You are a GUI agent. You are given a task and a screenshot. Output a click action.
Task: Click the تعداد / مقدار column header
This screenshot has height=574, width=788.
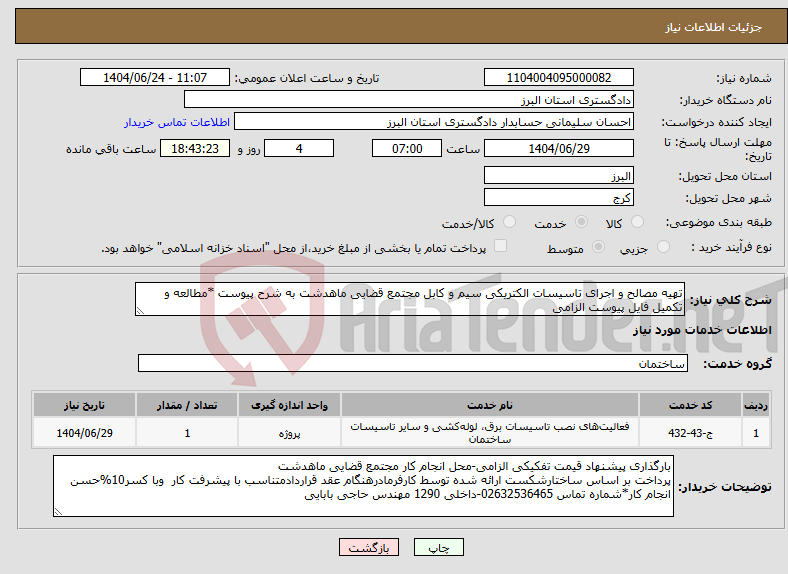[x=187, y=405]
